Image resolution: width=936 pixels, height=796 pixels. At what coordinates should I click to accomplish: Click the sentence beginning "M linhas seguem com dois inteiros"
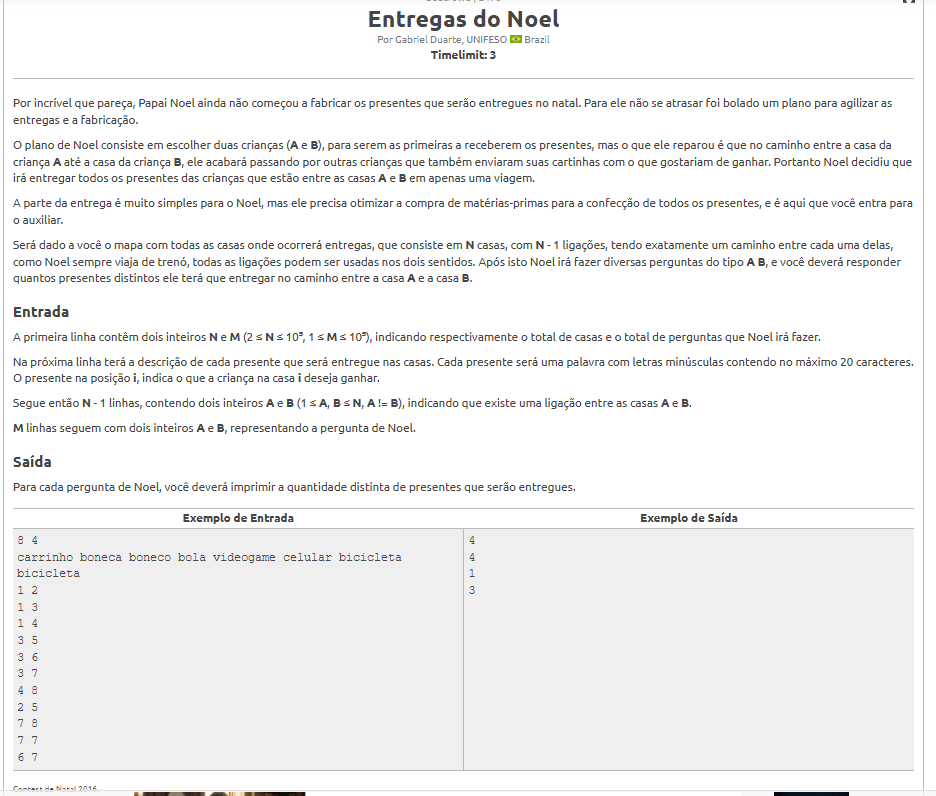pyautogui.click(x=214, y=428)
